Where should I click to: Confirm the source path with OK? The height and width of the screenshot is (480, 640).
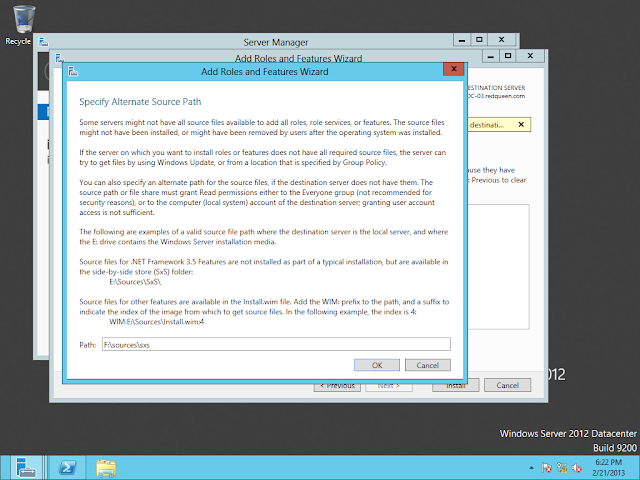coord(377,365)
